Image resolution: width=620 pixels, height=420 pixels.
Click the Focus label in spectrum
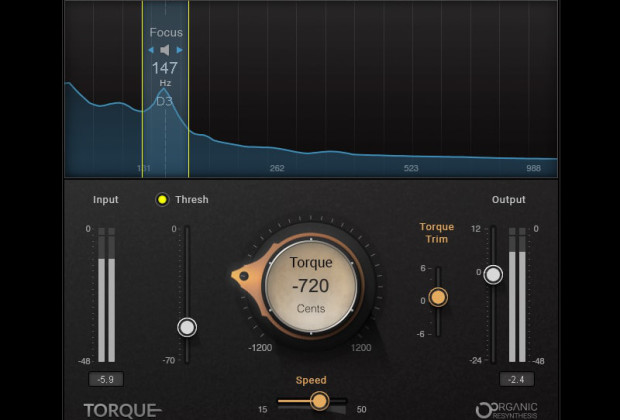pyautogui.click(x=166, y=32)
